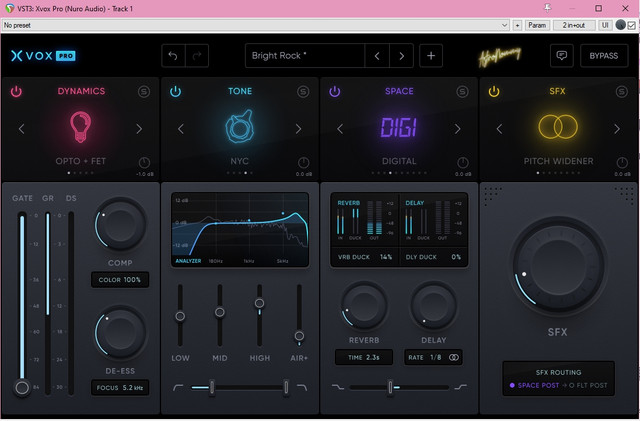640x421 pixels.
Task: Click the UI button in host bar
Action: (605, 25)
